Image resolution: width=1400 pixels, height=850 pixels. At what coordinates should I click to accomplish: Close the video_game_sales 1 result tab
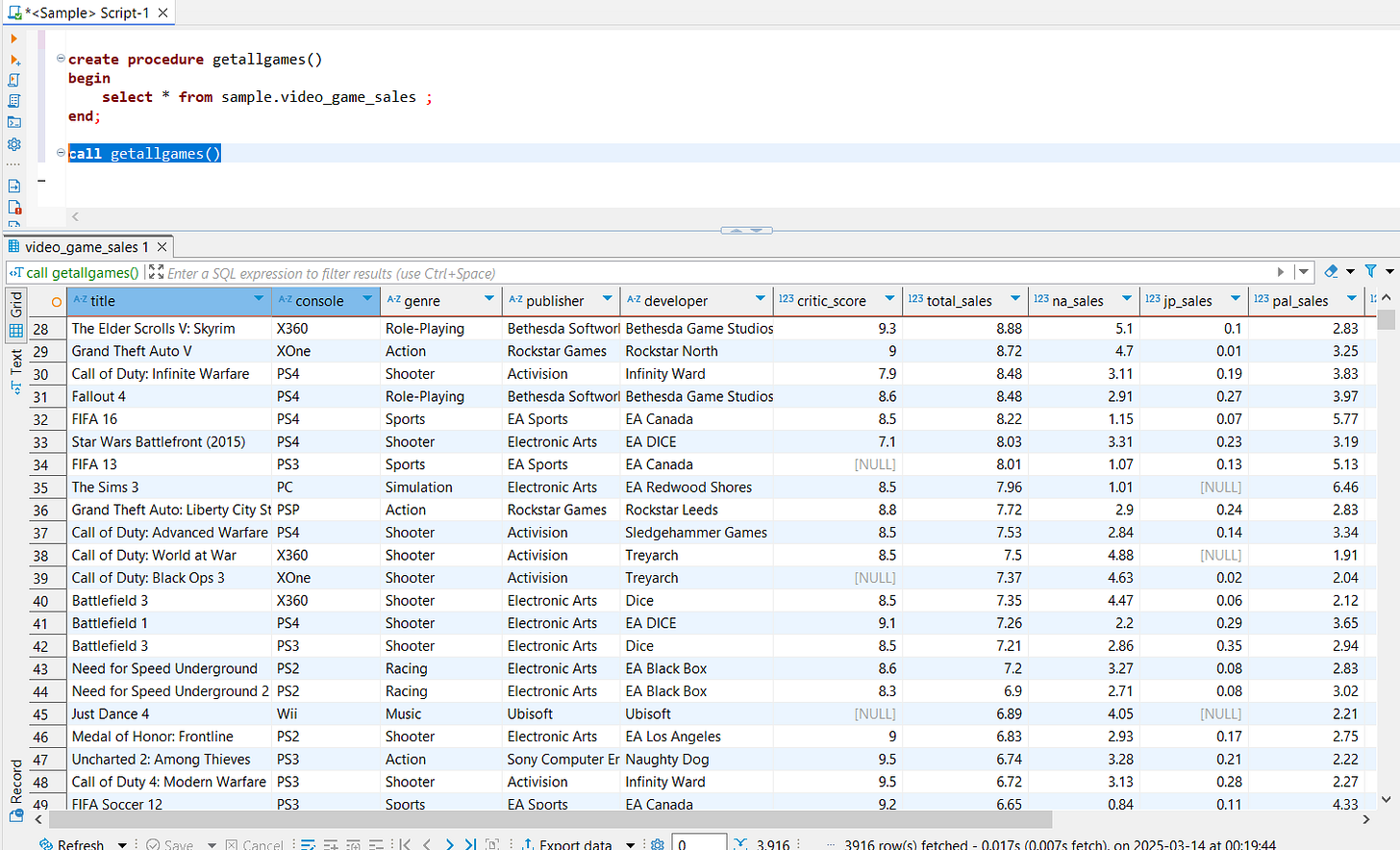pyautogui.click(x=162, y=247)
